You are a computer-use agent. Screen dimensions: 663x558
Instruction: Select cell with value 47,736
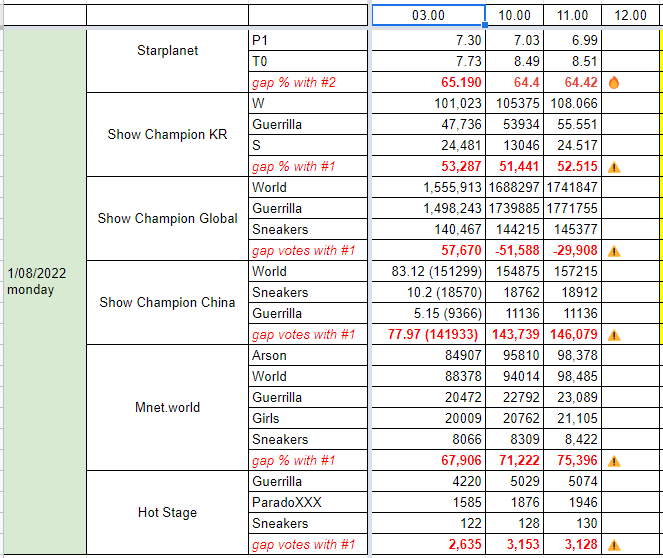428,124
